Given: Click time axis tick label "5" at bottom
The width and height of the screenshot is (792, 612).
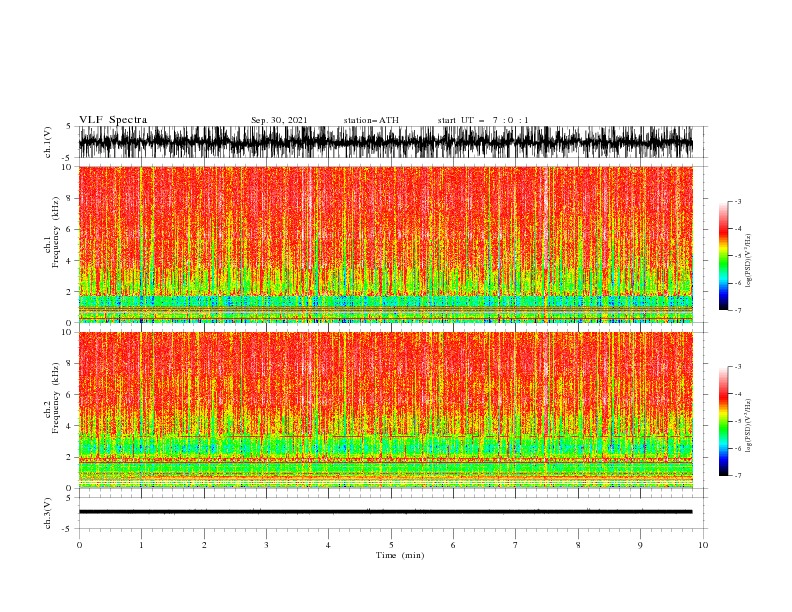Looking at the screenshot, I should 391,545.
